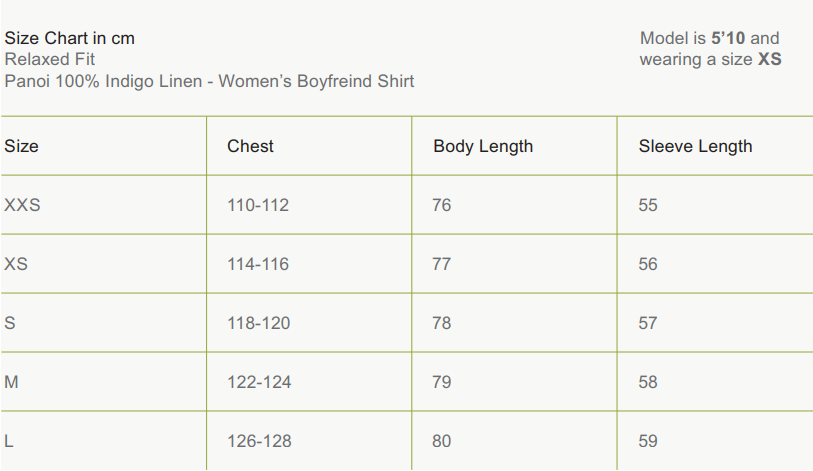Click body length value 78
The height and width of the screenshot is (471, 813).
(442, 323)
